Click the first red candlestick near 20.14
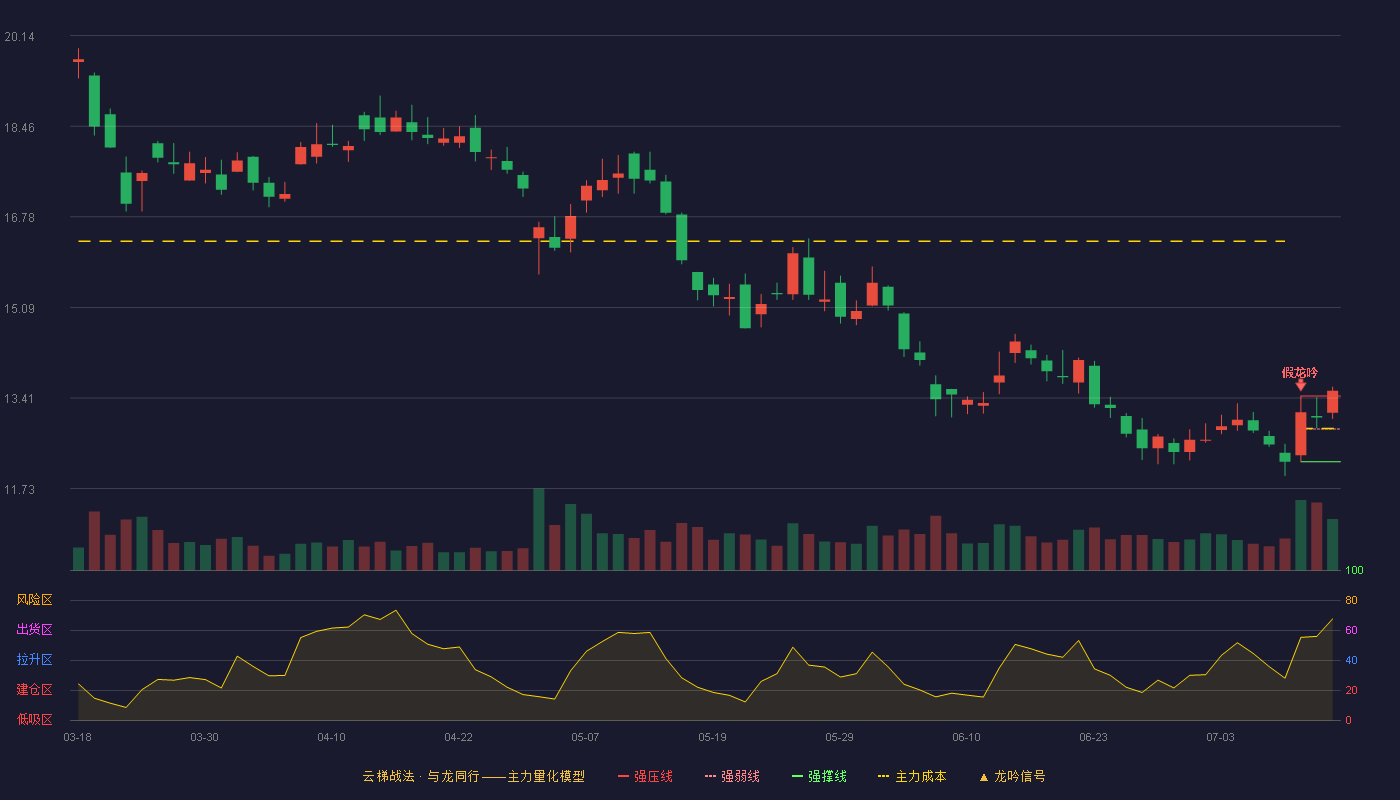Screen dimensions: 1400x800 tap(78, 61)
